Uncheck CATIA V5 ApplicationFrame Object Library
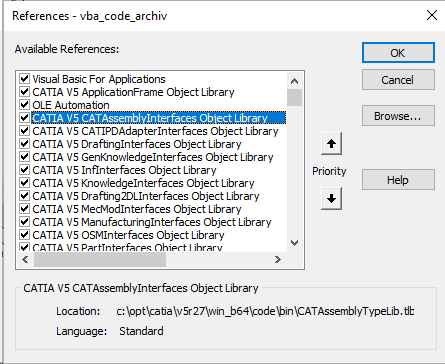 coord(24,92)
